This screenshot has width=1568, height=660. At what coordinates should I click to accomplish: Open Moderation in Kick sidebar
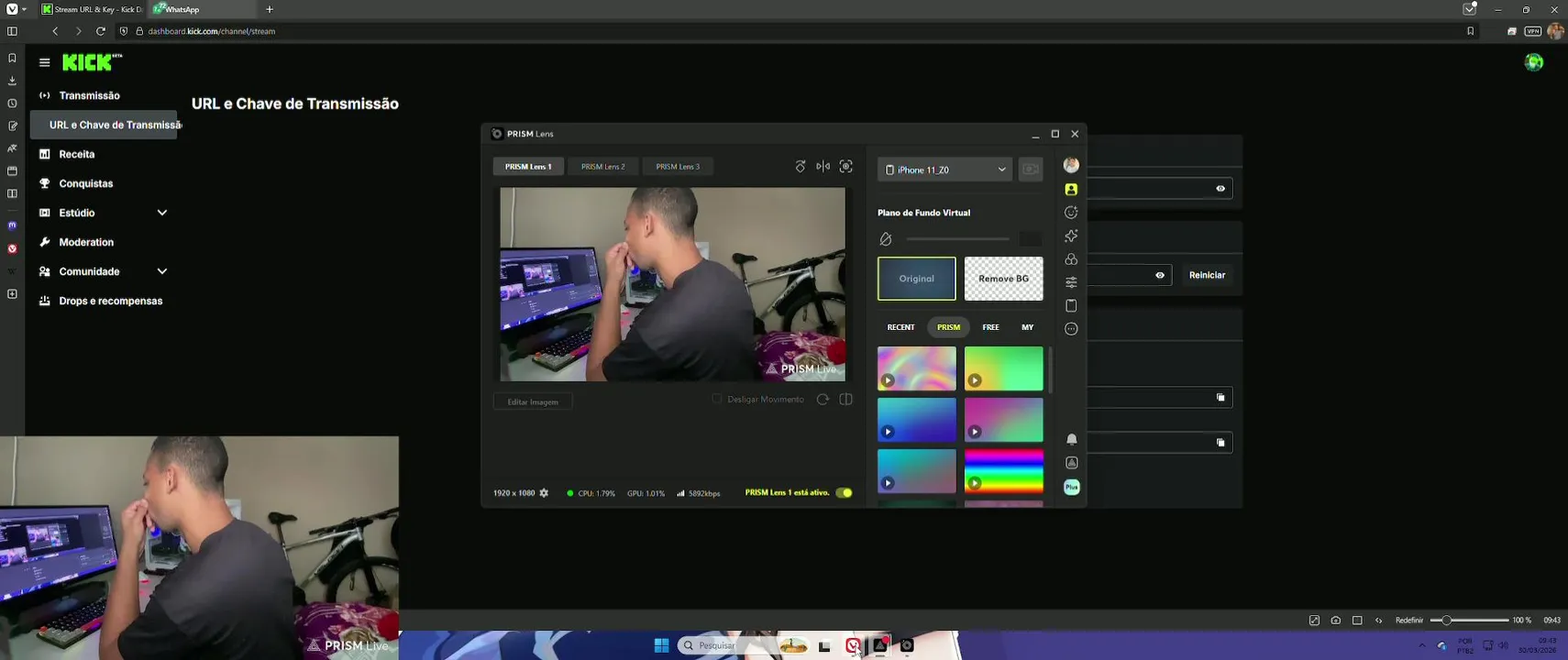tap(86, 242)
